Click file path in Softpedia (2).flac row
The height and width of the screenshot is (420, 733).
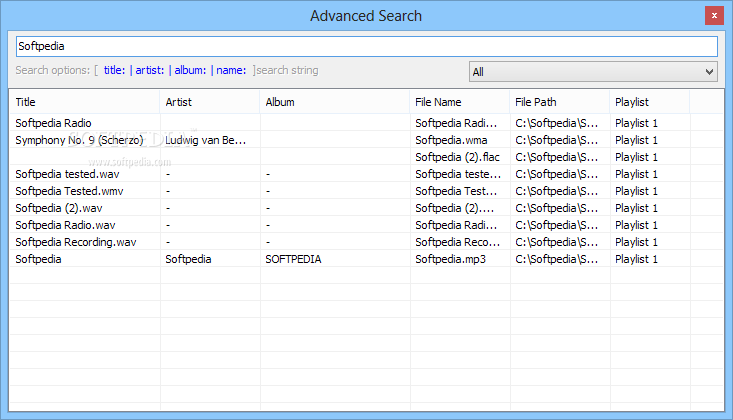coord(556,157)
